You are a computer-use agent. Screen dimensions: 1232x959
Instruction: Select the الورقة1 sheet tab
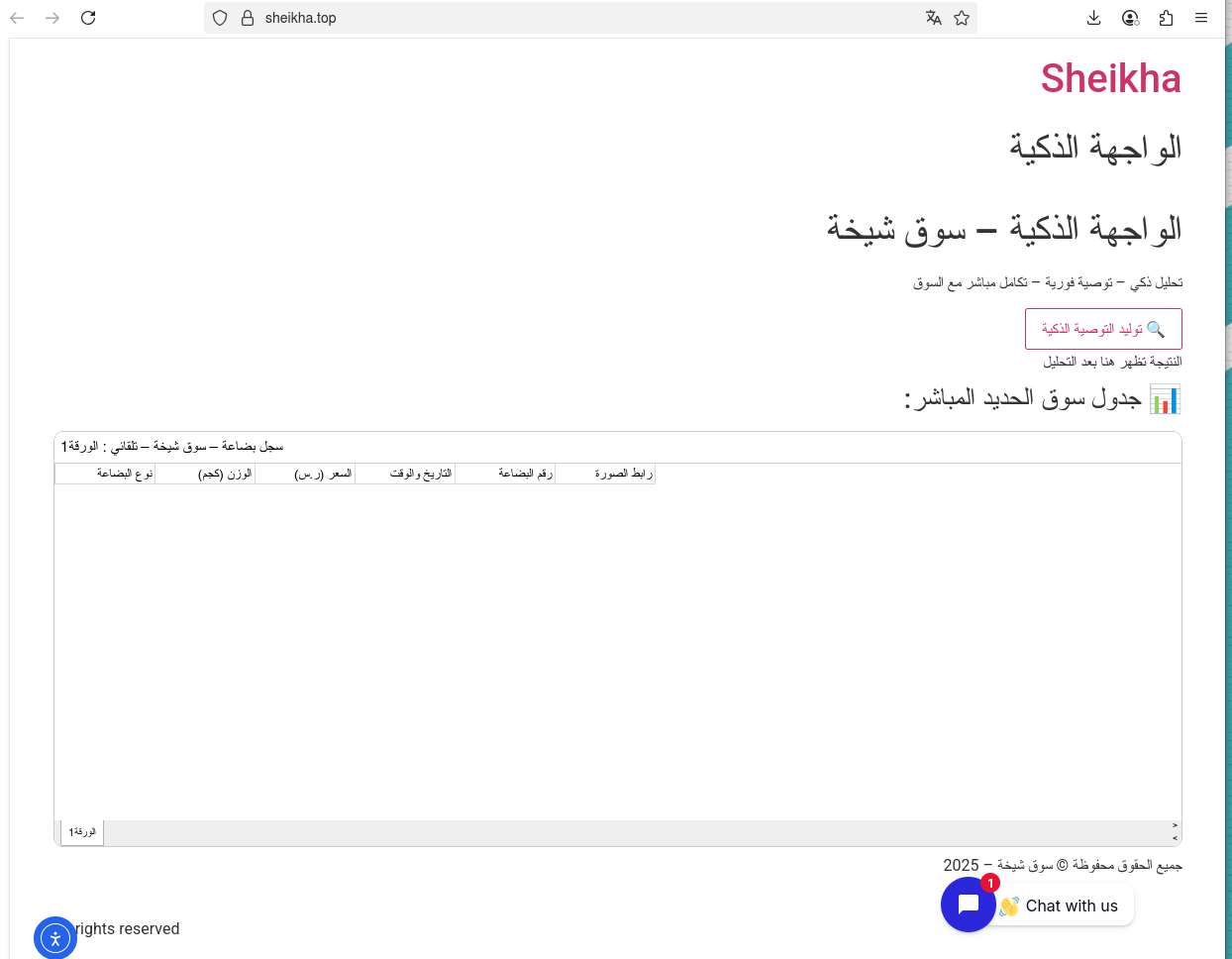(82, 832)
